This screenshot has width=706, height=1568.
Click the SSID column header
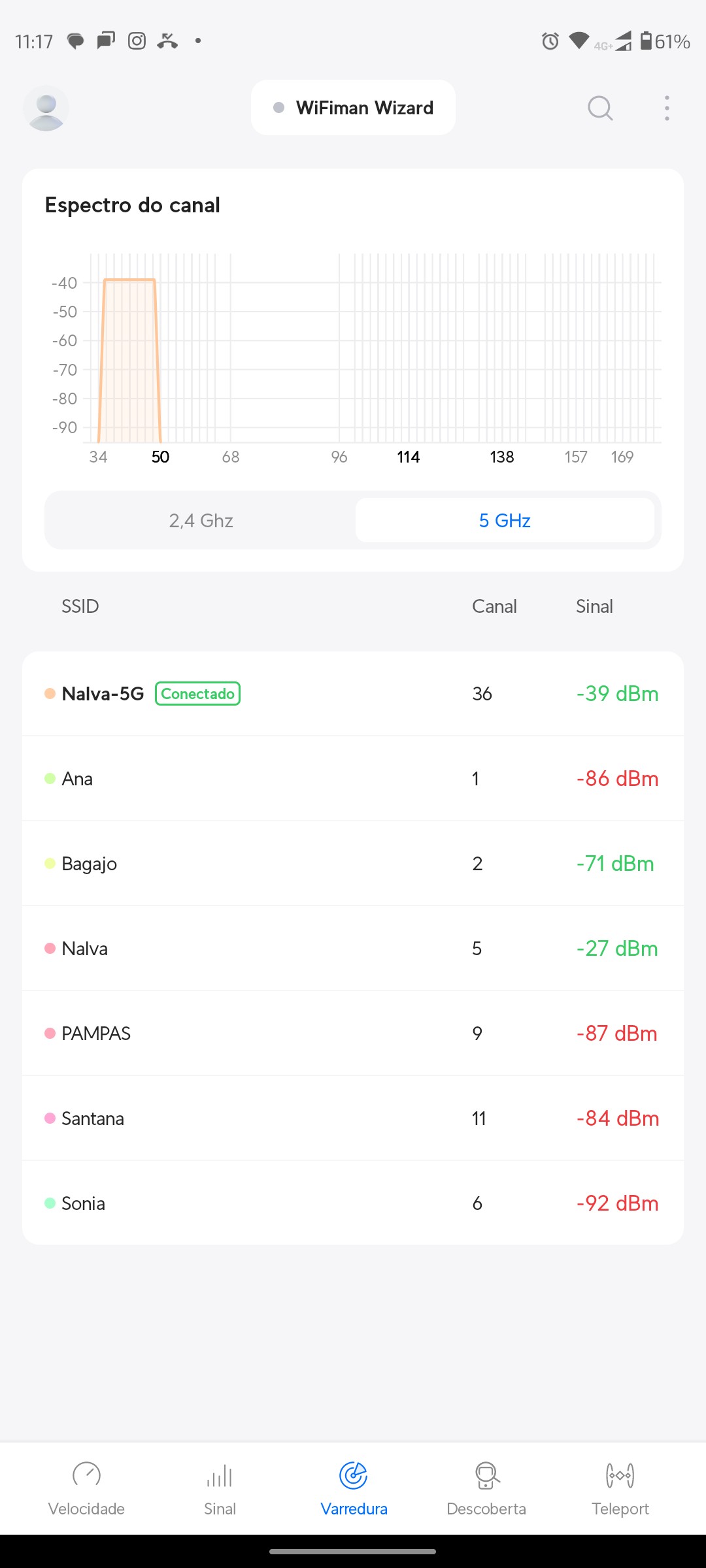[80, 606]
